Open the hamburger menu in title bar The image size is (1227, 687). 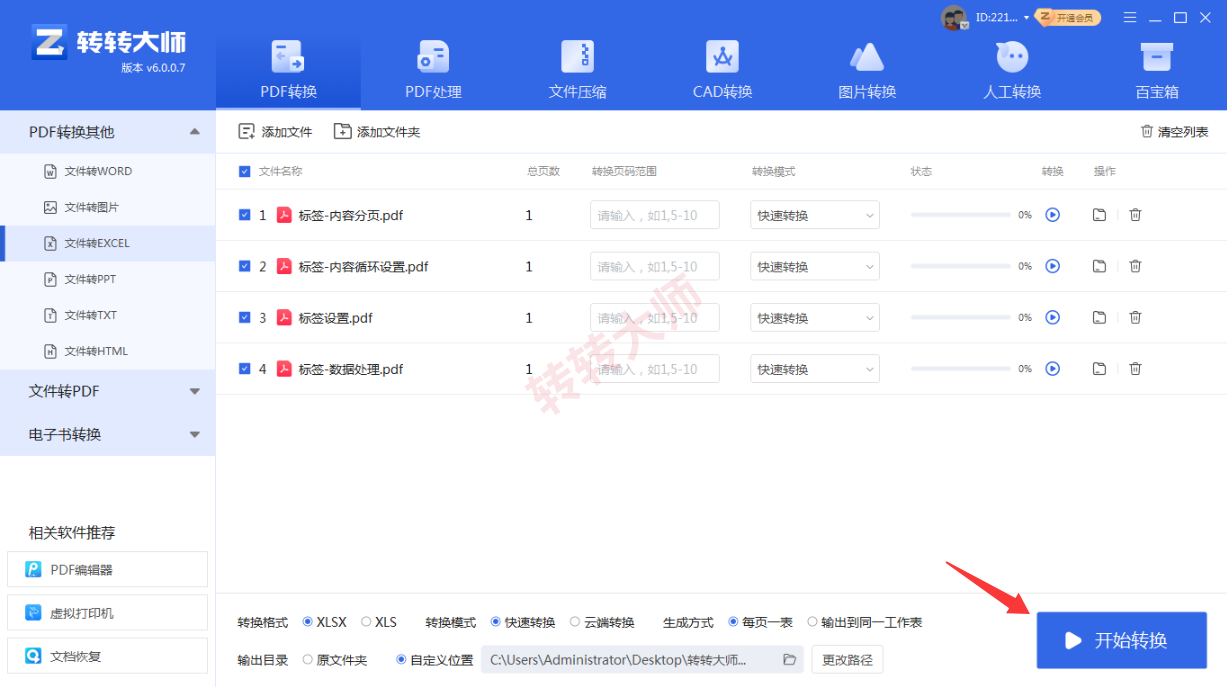pos(1130,17)
